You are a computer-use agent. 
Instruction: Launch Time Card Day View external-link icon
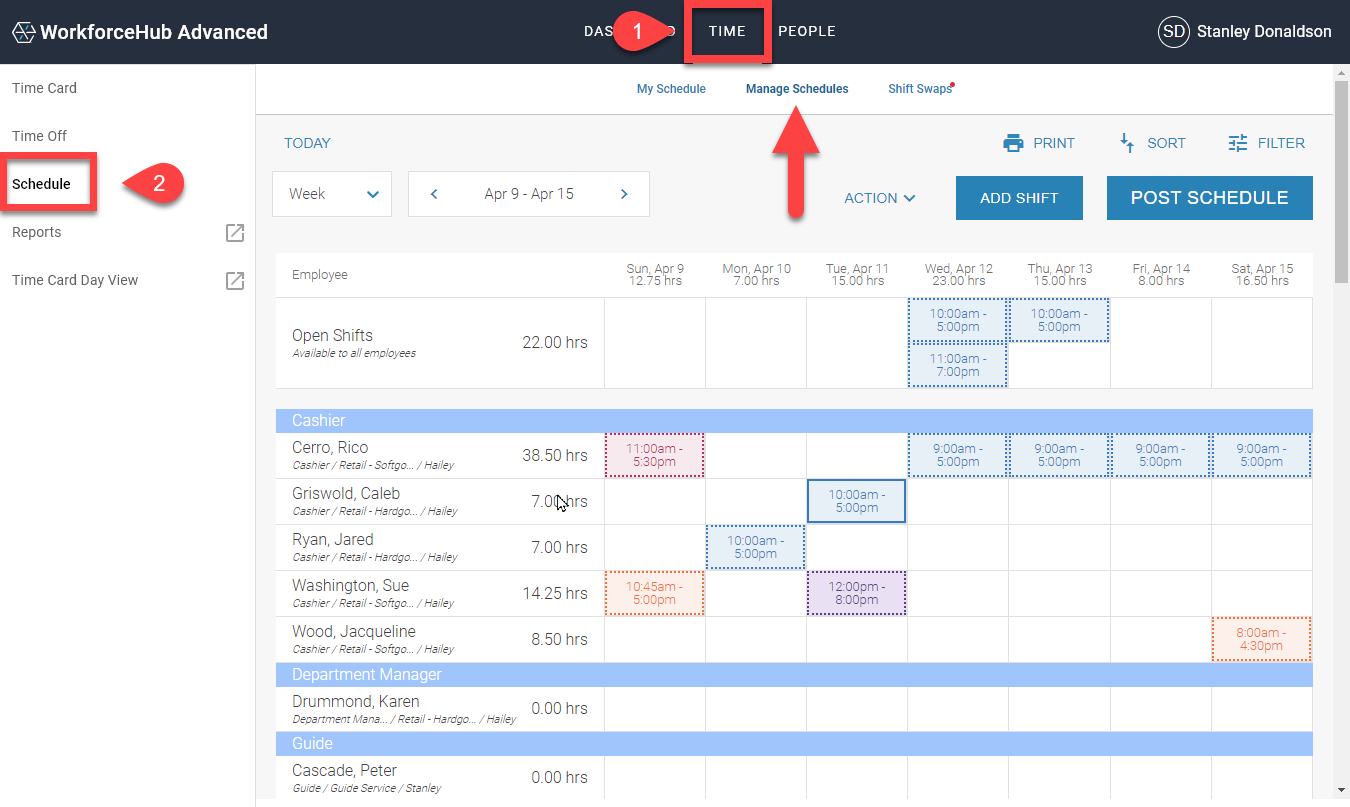point(234,280)
